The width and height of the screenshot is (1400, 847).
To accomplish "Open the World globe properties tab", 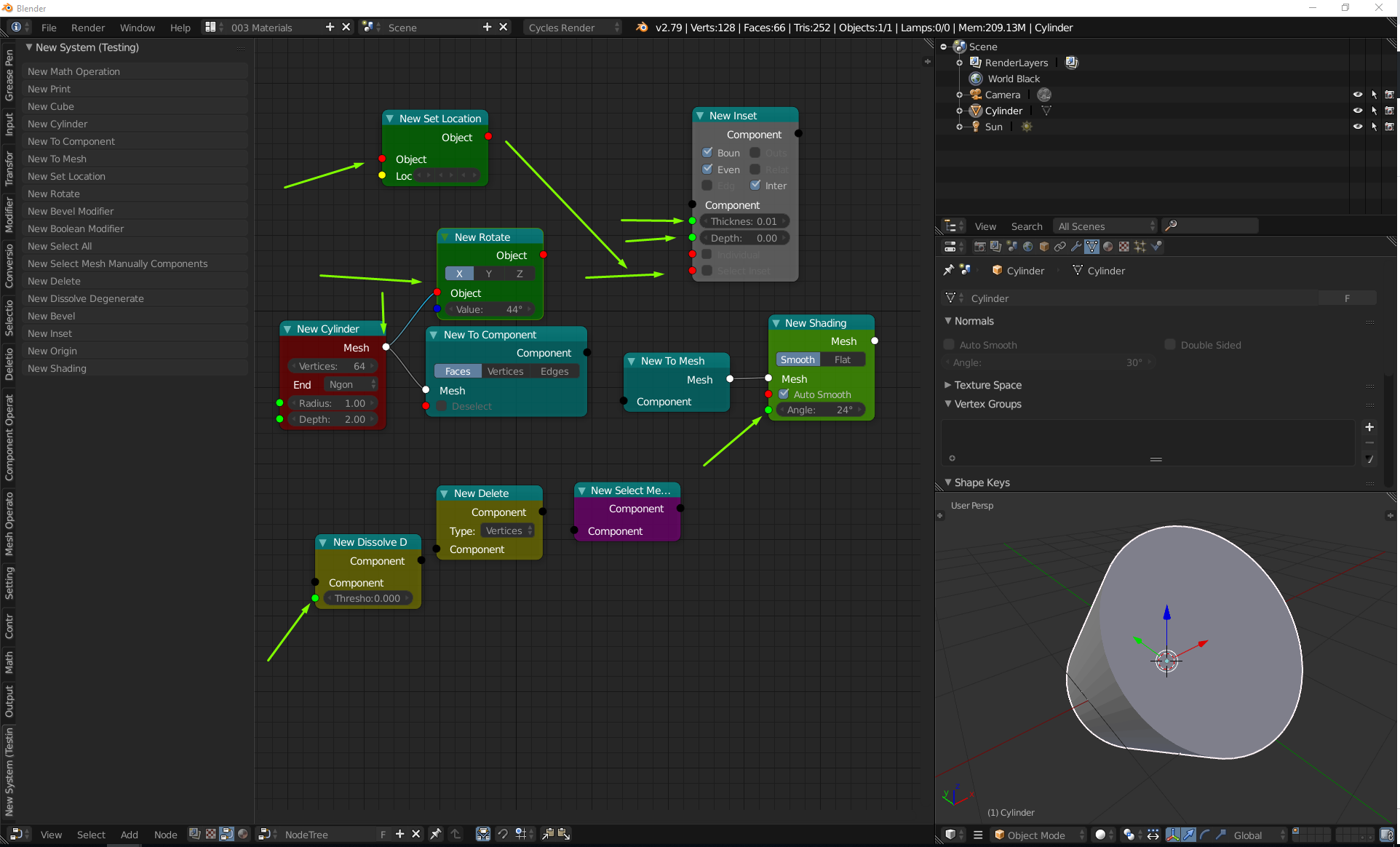I will 1027,247.
